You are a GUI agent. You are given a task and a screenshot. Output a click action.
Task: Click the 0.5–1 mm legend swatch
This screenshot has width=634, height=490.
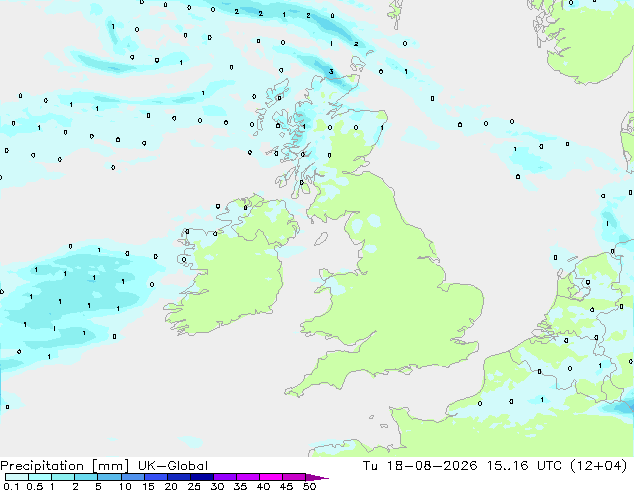pos(40,477)
